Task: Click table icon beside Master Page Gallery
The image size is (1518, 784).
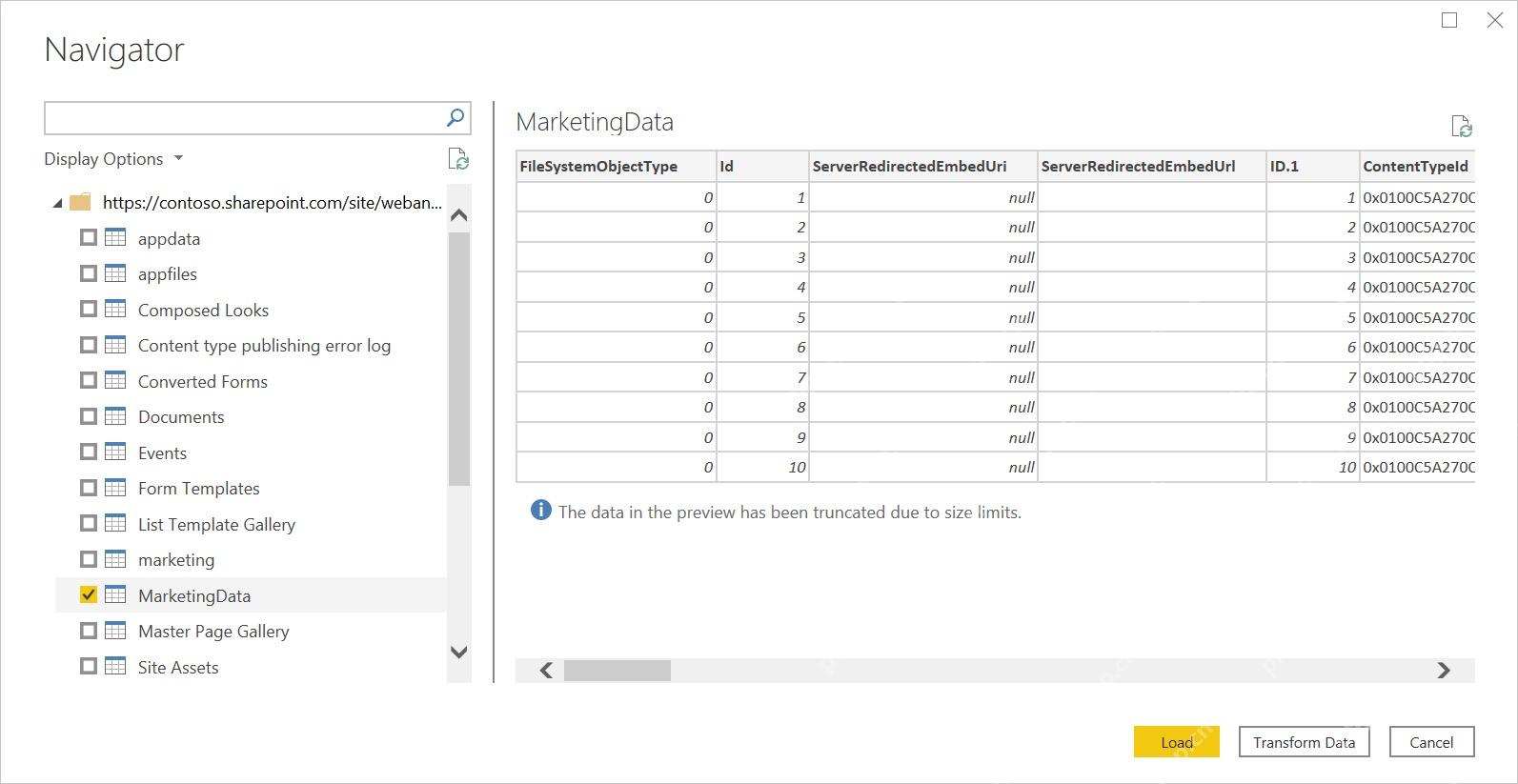Action: (x=115, y=631)
